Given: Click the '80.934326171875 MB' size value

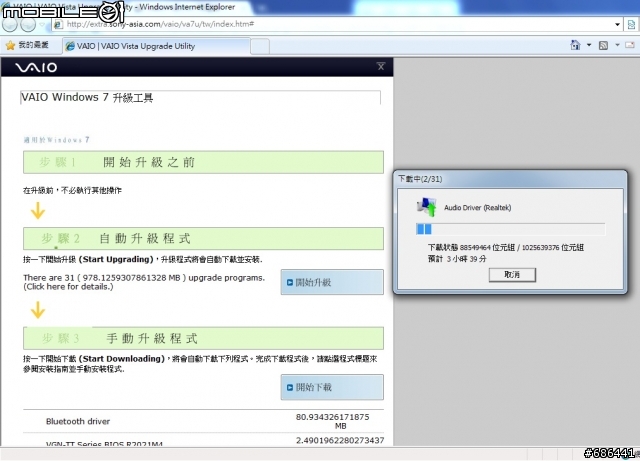Looking at the screenshot, I should (333, 421).
